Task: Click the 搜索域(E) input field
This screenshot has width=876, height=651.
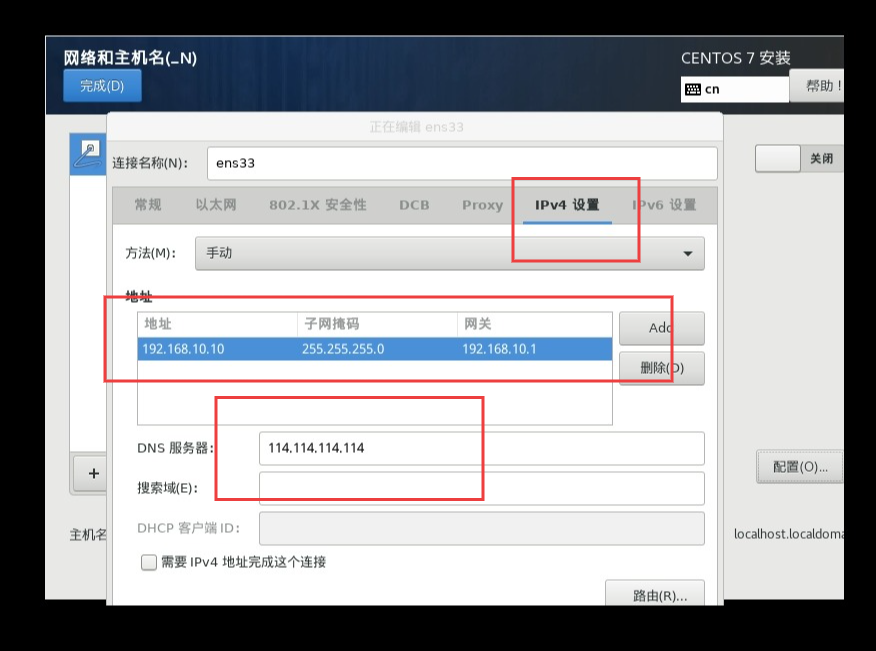Action: 482,488
